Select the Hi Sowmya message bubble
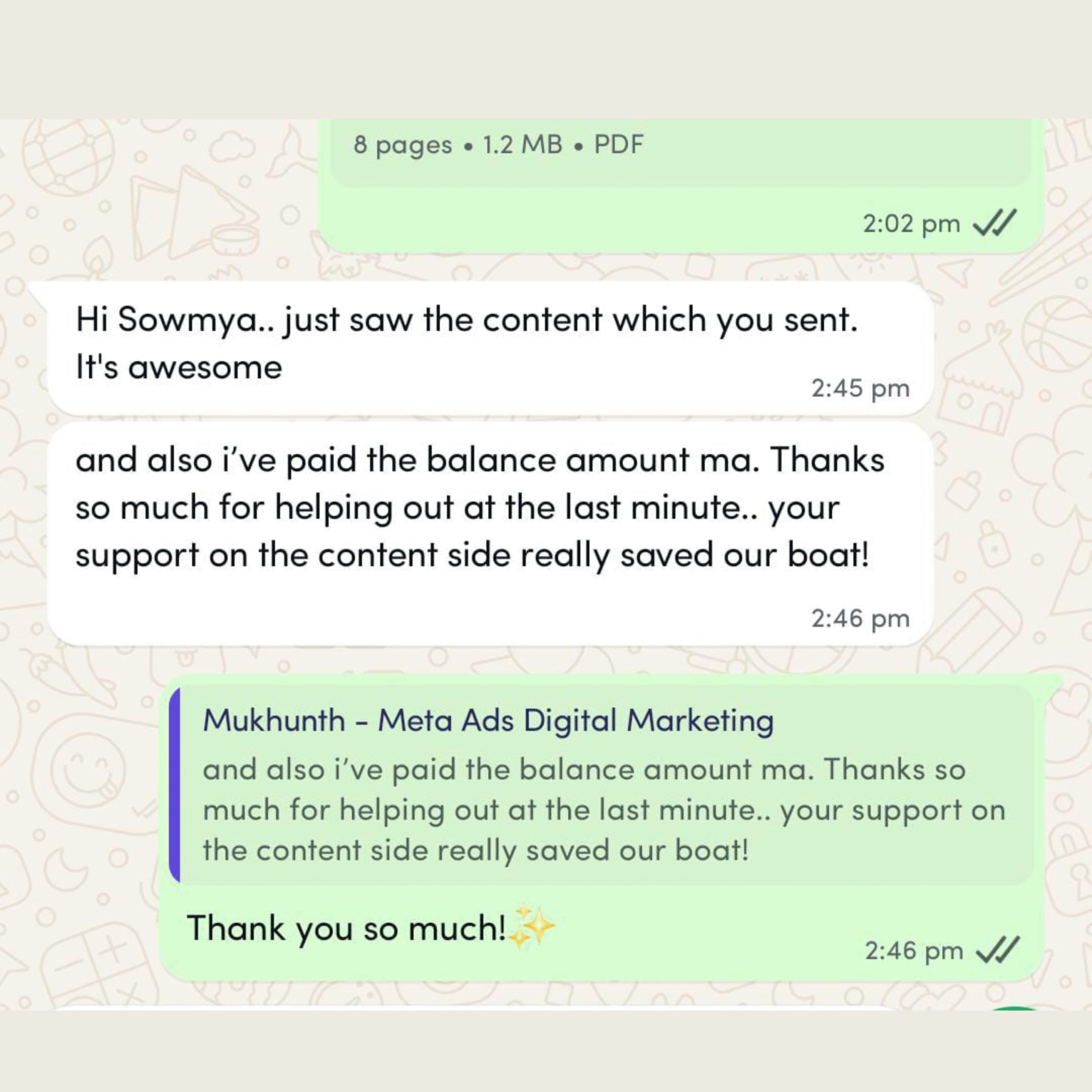The width and height of the screenshot is (1092, 1092). click(489, 348)
